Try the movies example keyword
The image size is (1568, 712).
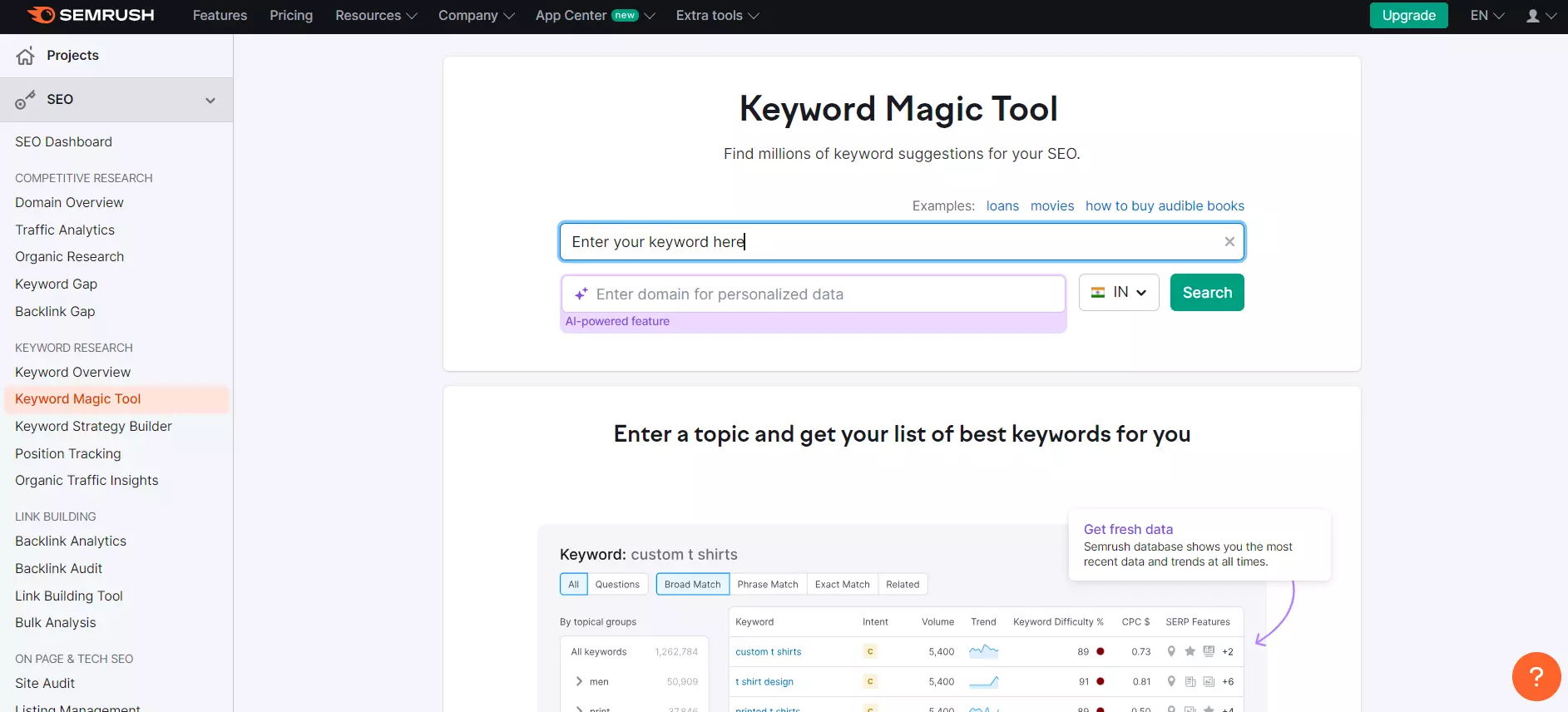1052,206
